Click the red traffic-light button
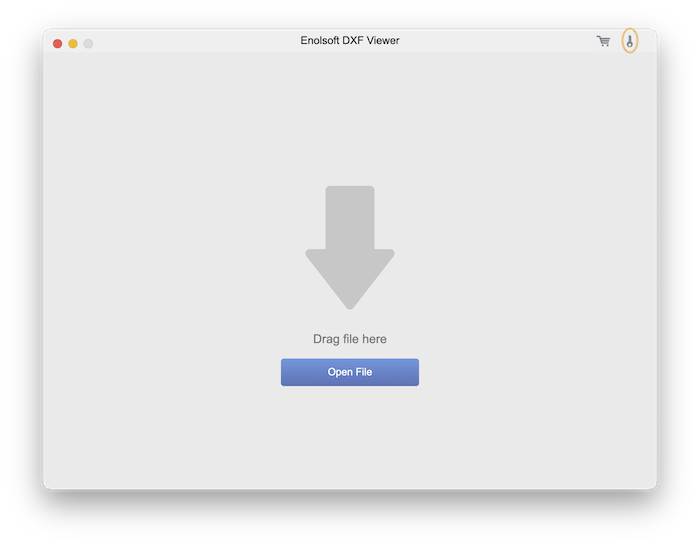Viewport: 700px width, 546px height. (58, 43)
